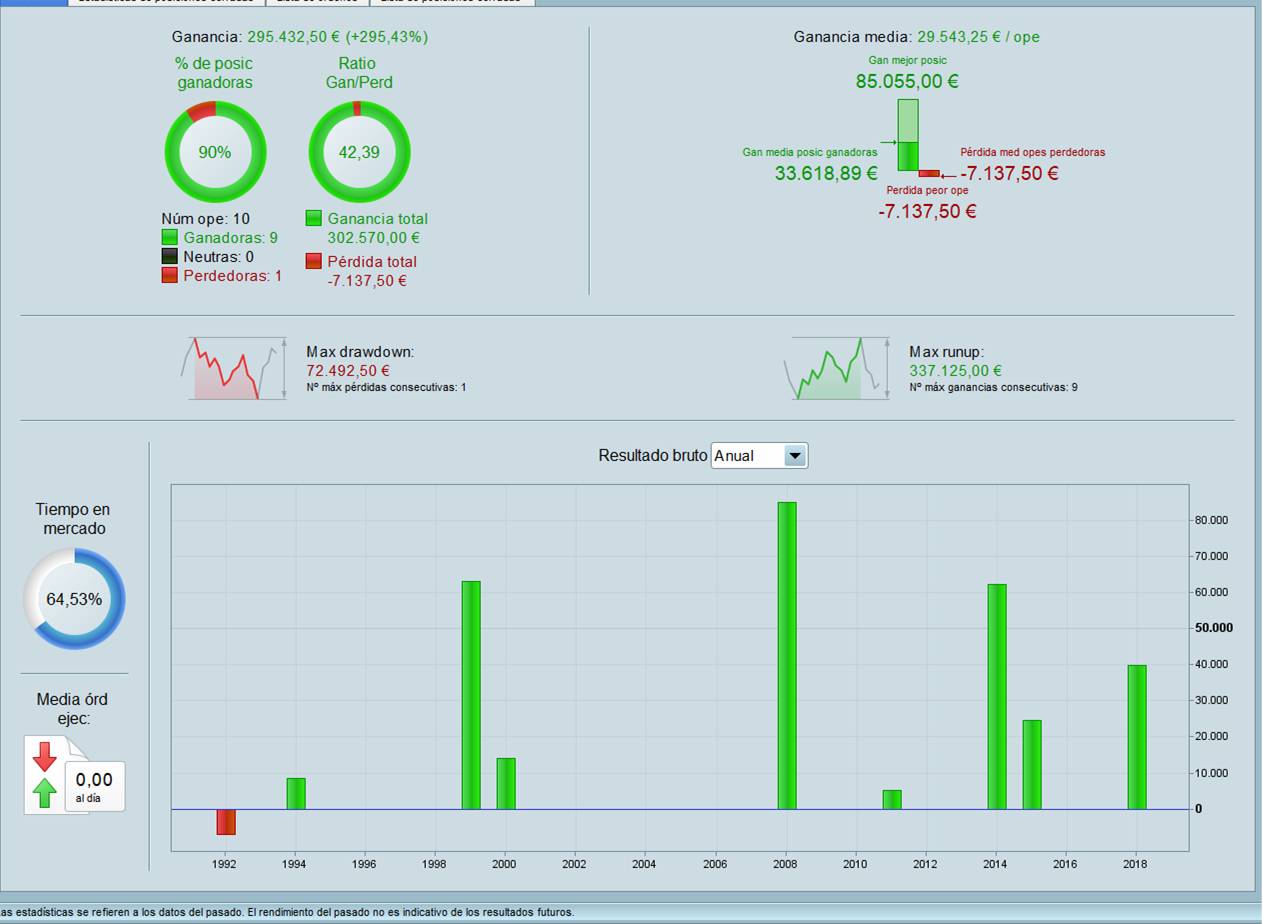Click the 64,53% time in market gauge
The height and width of the screenshot is (924, 1263).
coord(74,599)
